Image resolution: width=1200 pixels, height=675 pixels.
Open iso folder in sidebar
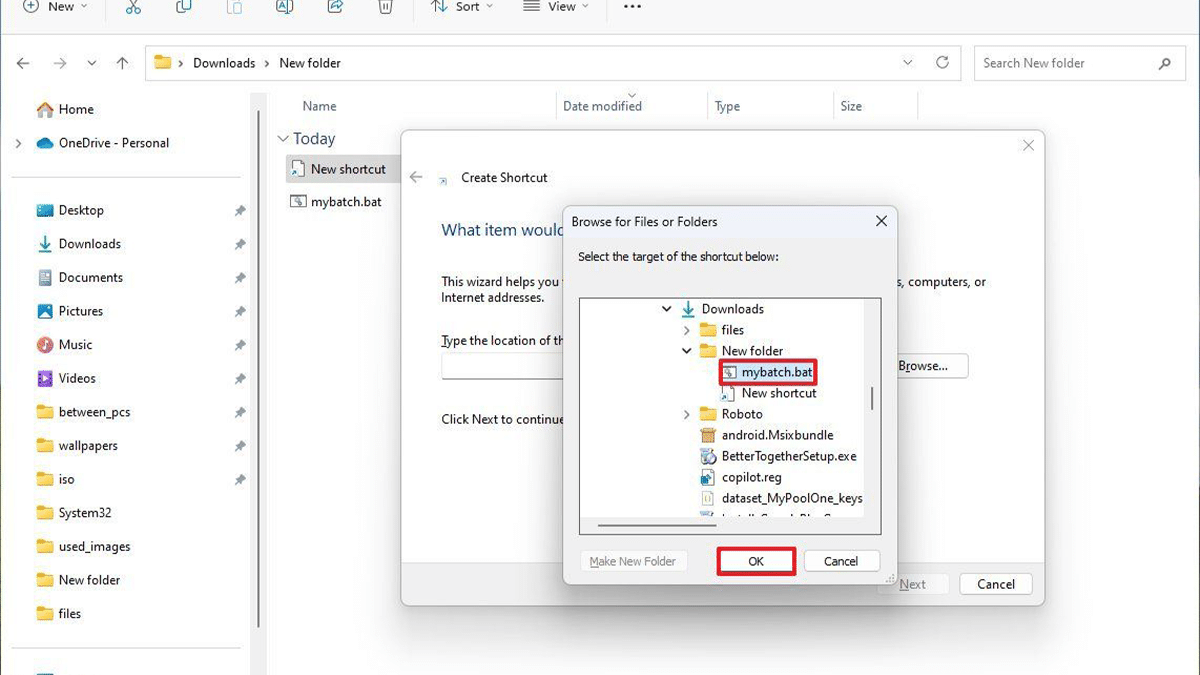click(55, 480)
